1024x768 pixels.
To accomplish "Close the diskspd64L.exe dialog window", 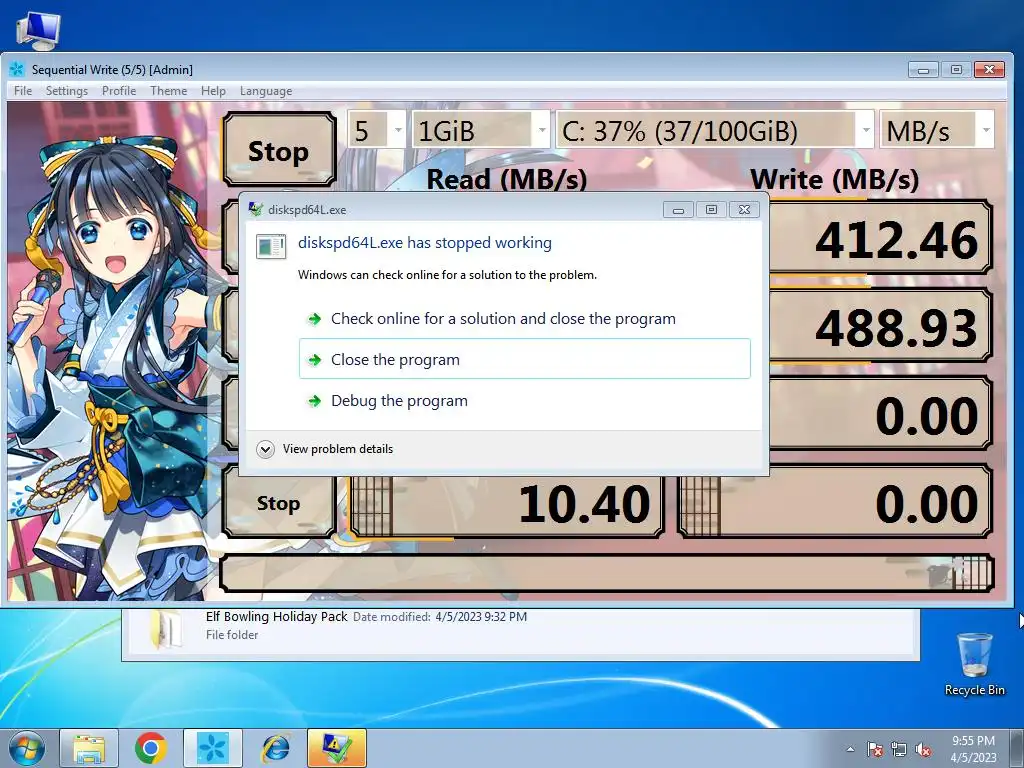I will coord(744,210).
